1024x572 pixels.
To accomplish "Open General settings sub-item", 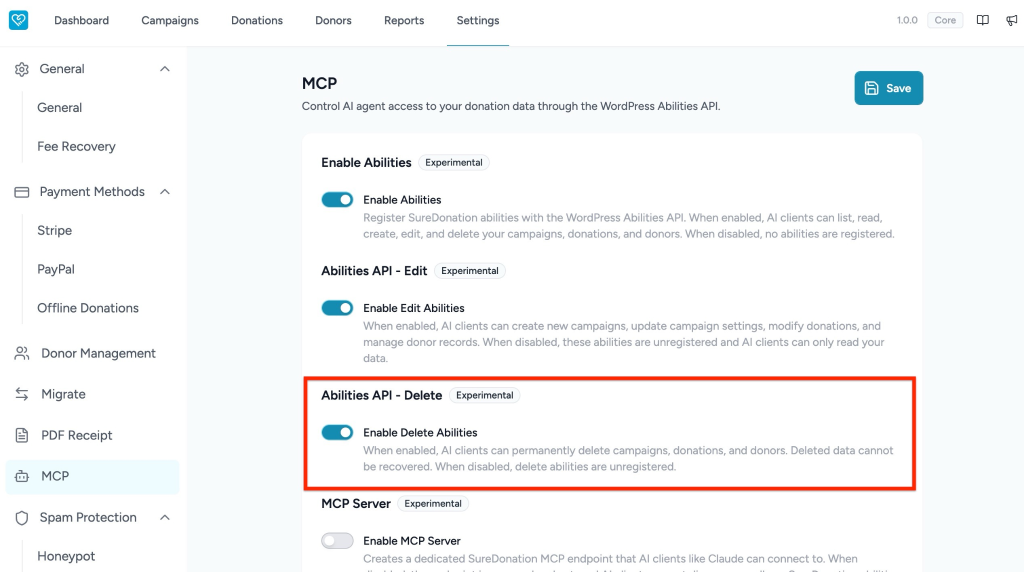I will click(59, 108).
